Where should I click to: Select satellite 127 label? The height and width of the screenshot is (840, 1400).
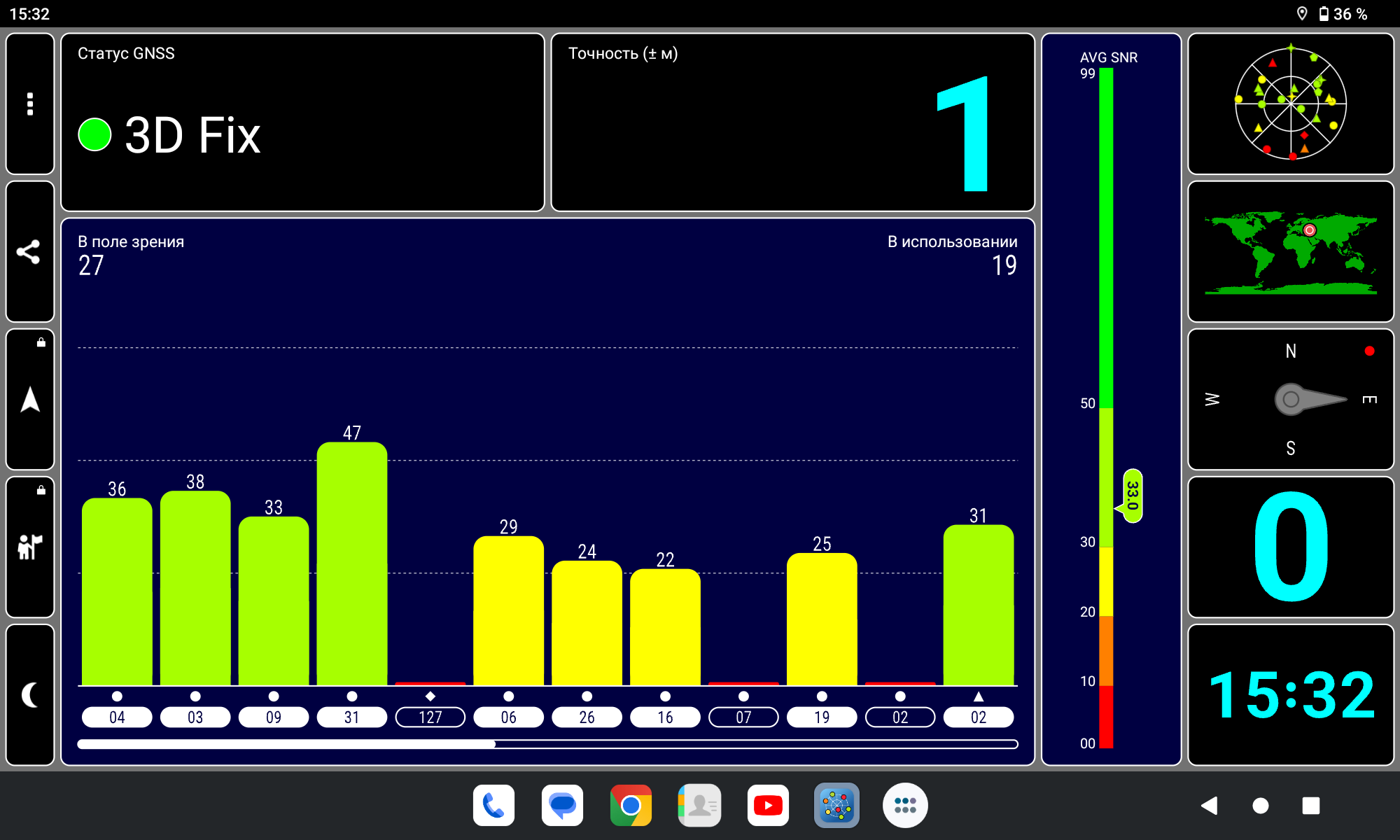click(430, 717)
